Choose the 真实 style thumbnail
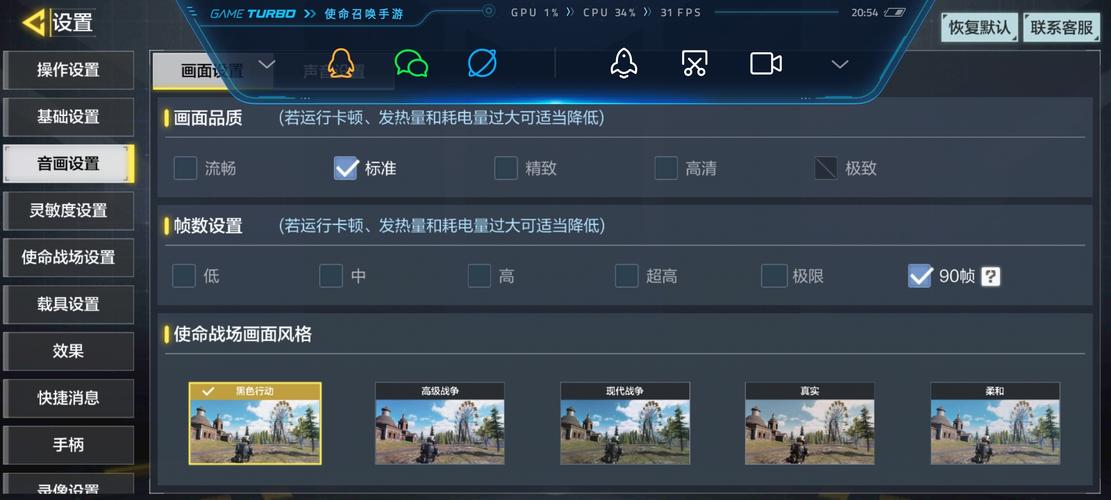The image size is (1111, 500). coord(810,424)
